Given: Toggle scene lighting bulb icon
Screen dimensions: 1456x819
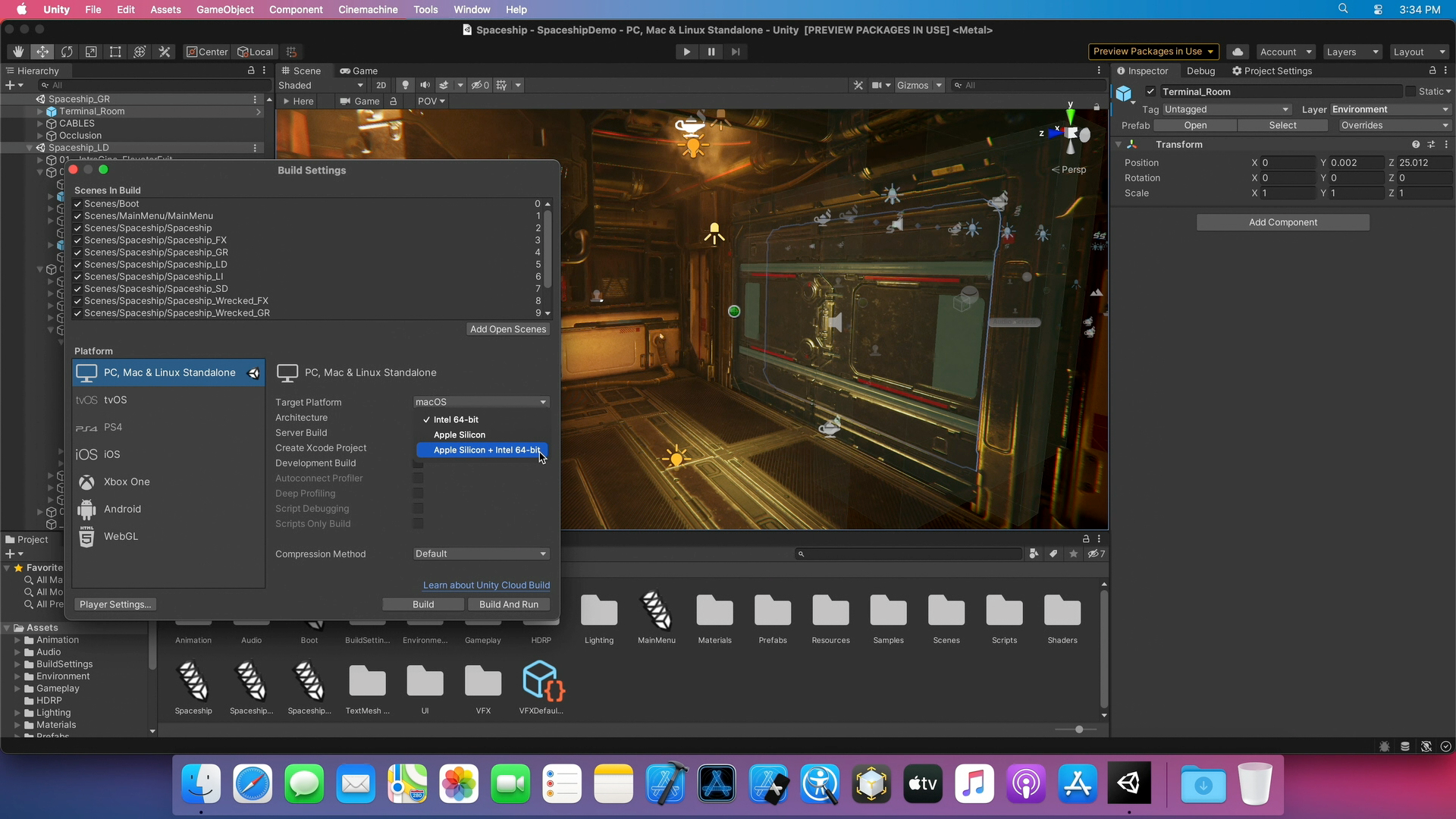Looking at the screenshot, I should click(x=406, y=85).
